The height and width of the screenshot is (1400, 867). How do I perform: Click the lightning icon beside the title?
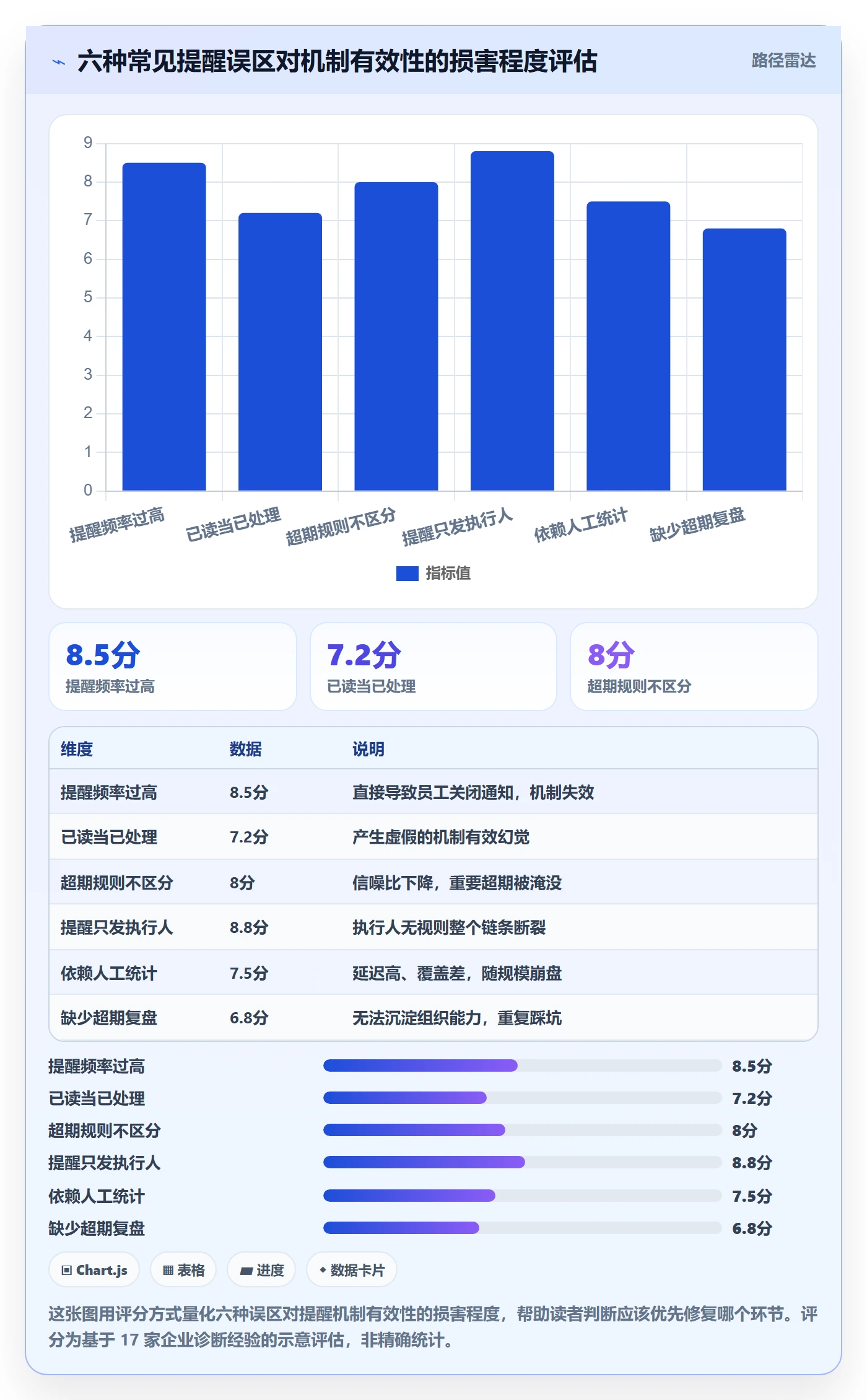click(59, 62)
